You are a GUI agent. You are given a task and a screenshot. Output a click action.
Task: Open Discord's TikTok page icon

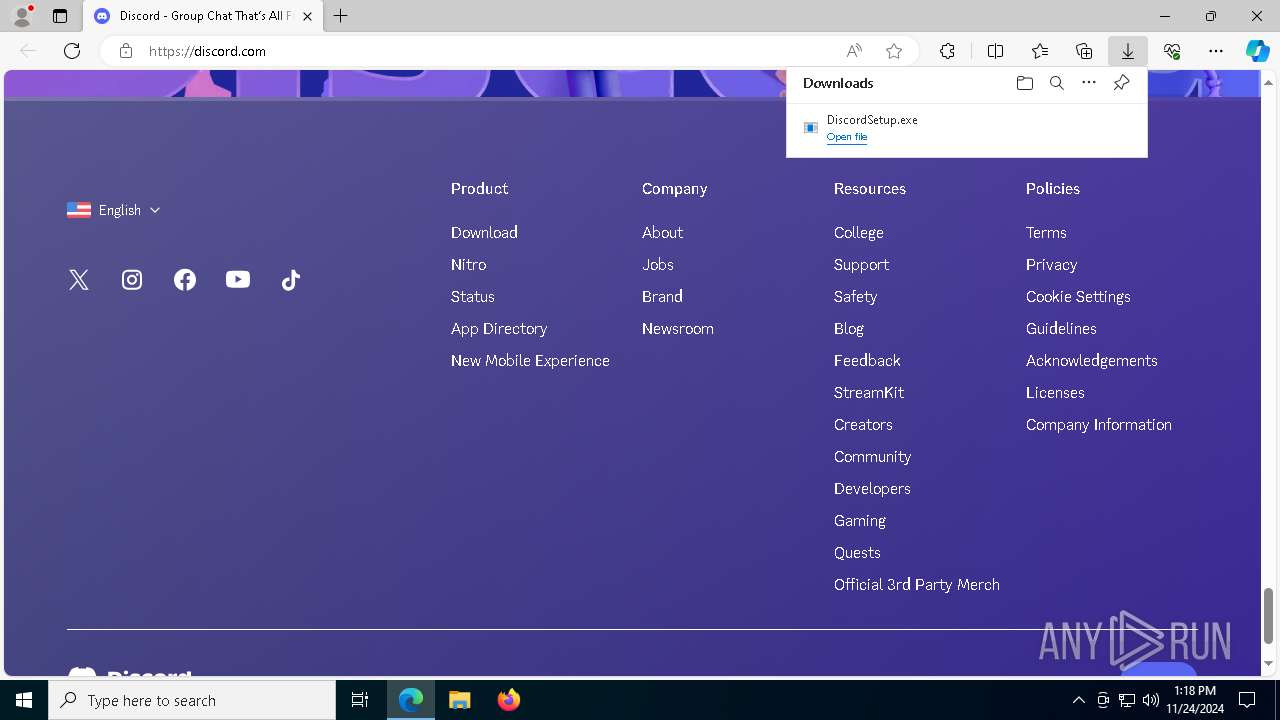pos(291,280)
